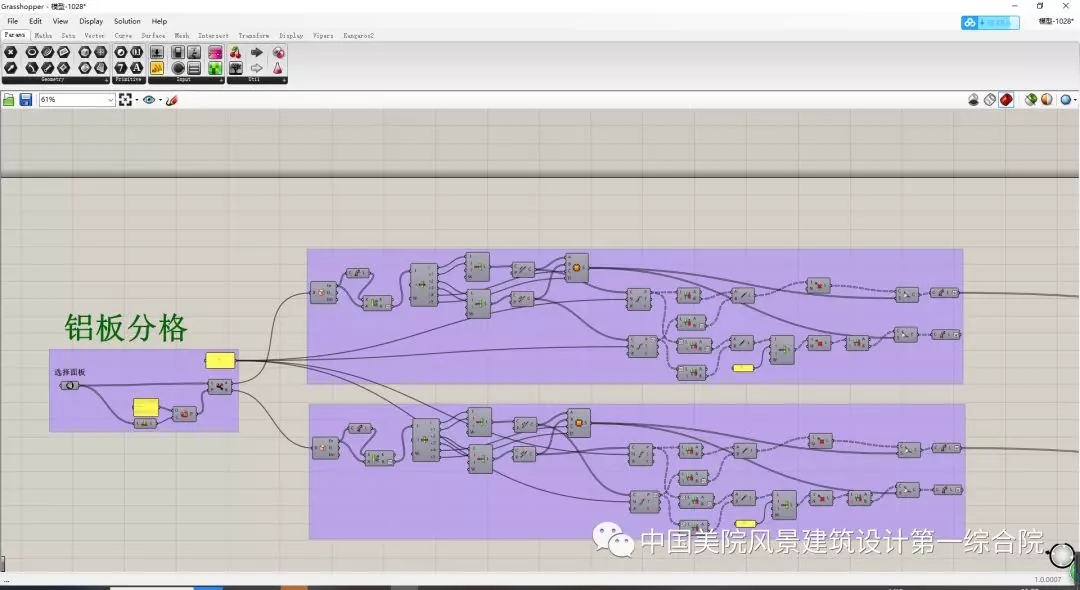1080x590 pixels.
Task: Select the Button input icon
Action: click(x=178, y=68)
